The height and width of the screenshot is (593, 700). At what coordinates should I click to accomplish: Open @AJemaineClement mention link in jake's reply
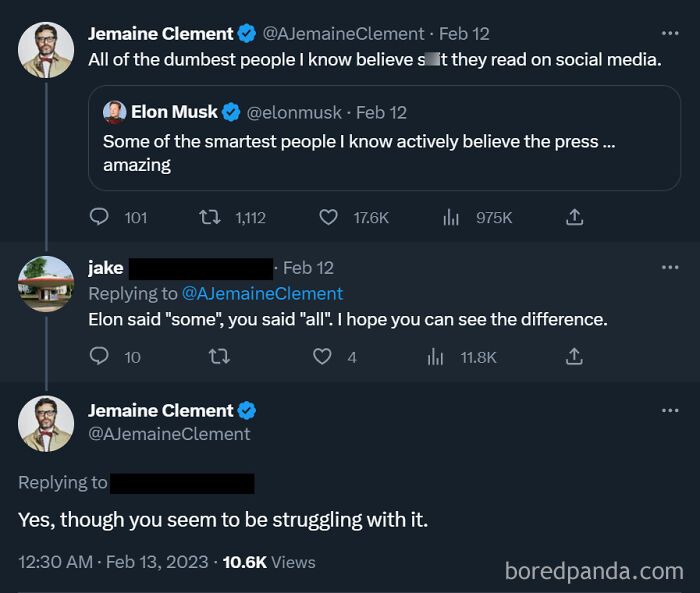[262, 293]
